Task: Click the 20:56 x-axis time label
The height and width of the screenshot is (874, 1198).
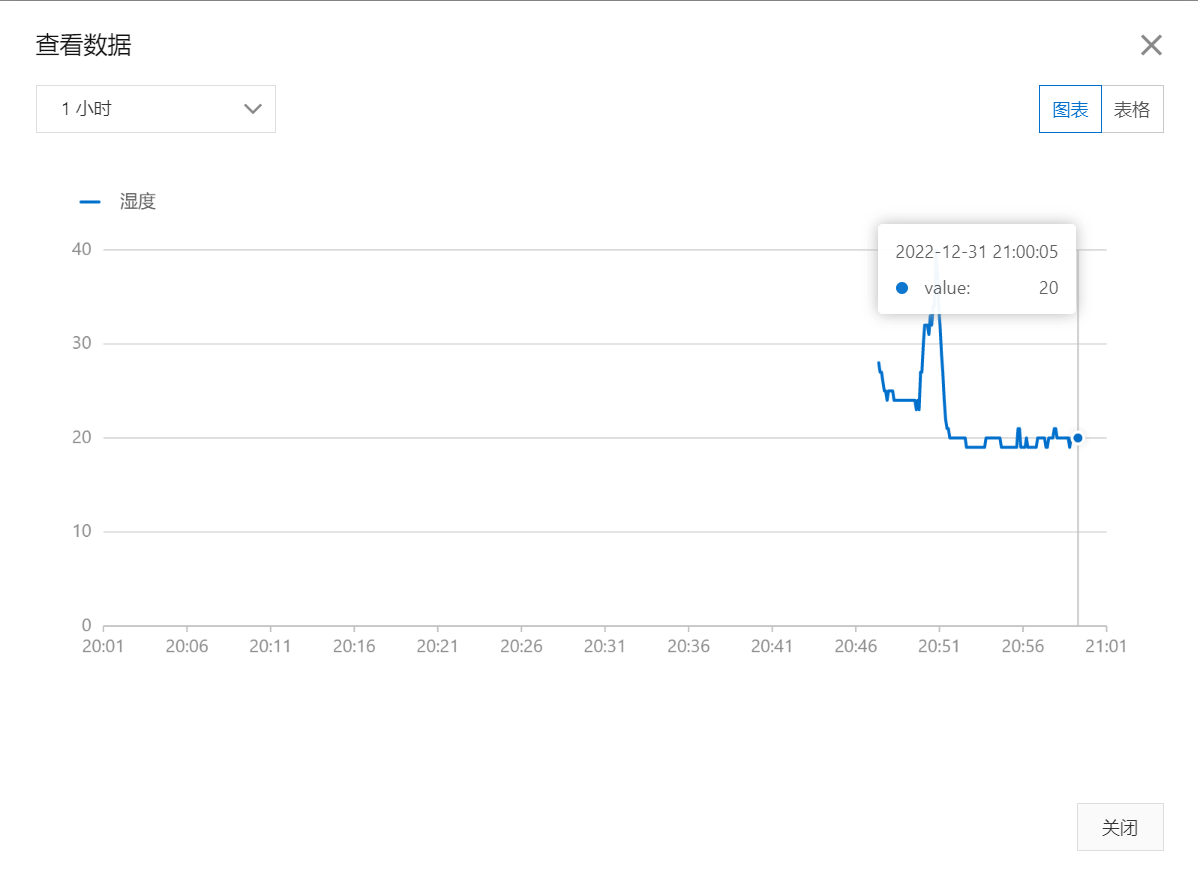Action: tap(1022, 646)
